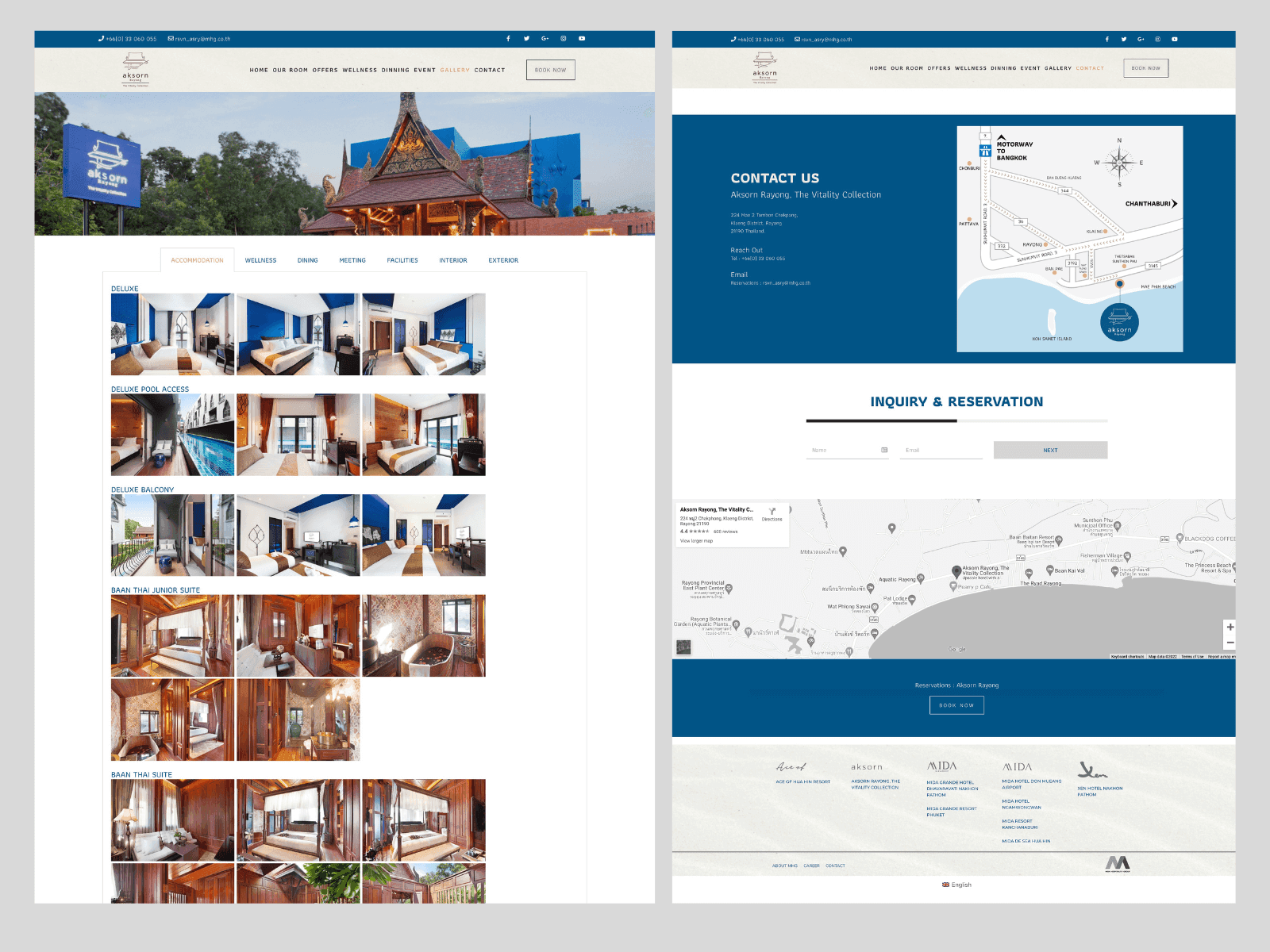Click Aksorn logo on gallery page

[136, 69]
